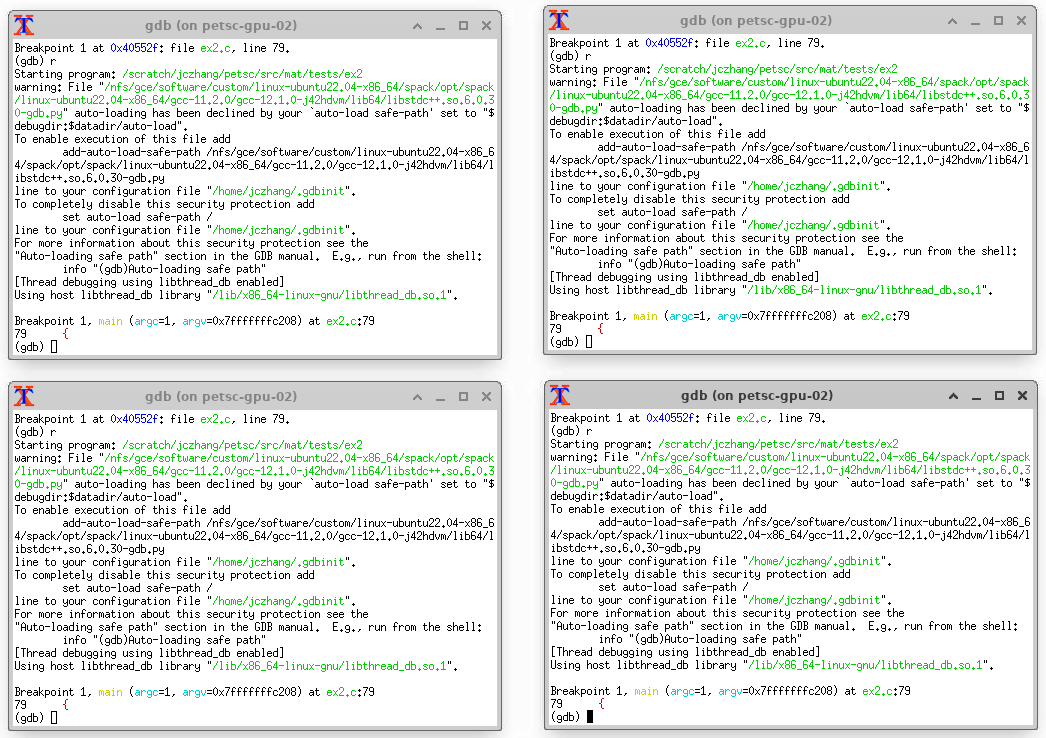Screen dimensions: 1046x738
Task: Maximize the top-left gdb window
Action: click(x=463, y=25)
